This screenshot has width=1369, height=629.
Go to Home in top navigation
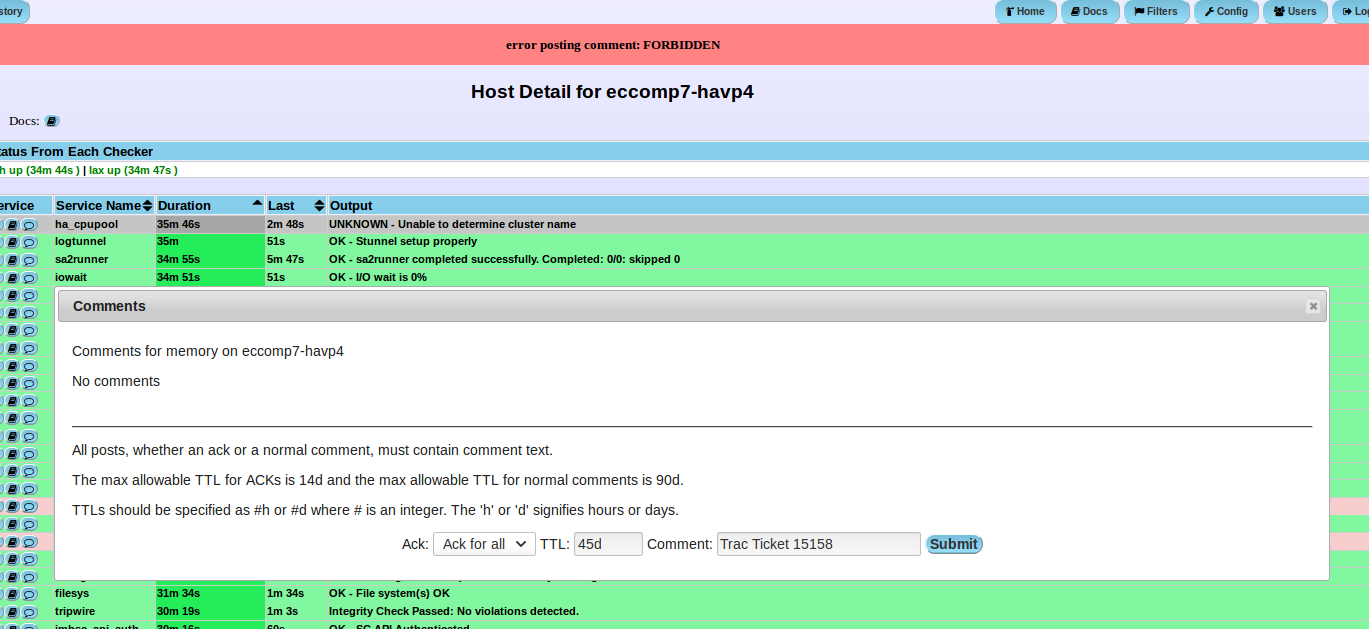[x=1025, y=12]
